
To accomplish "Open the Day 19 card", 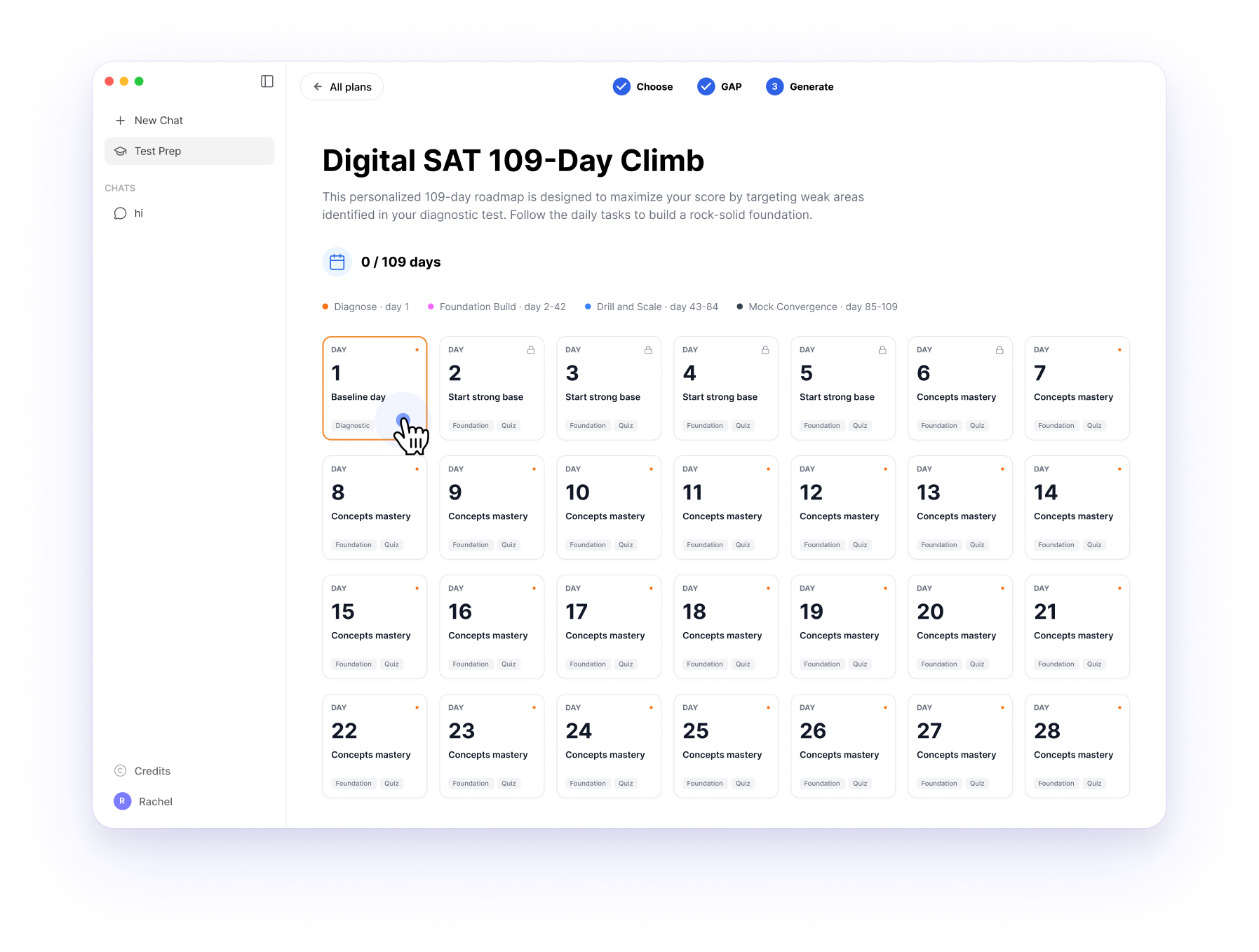I will (x=843, y=627).
